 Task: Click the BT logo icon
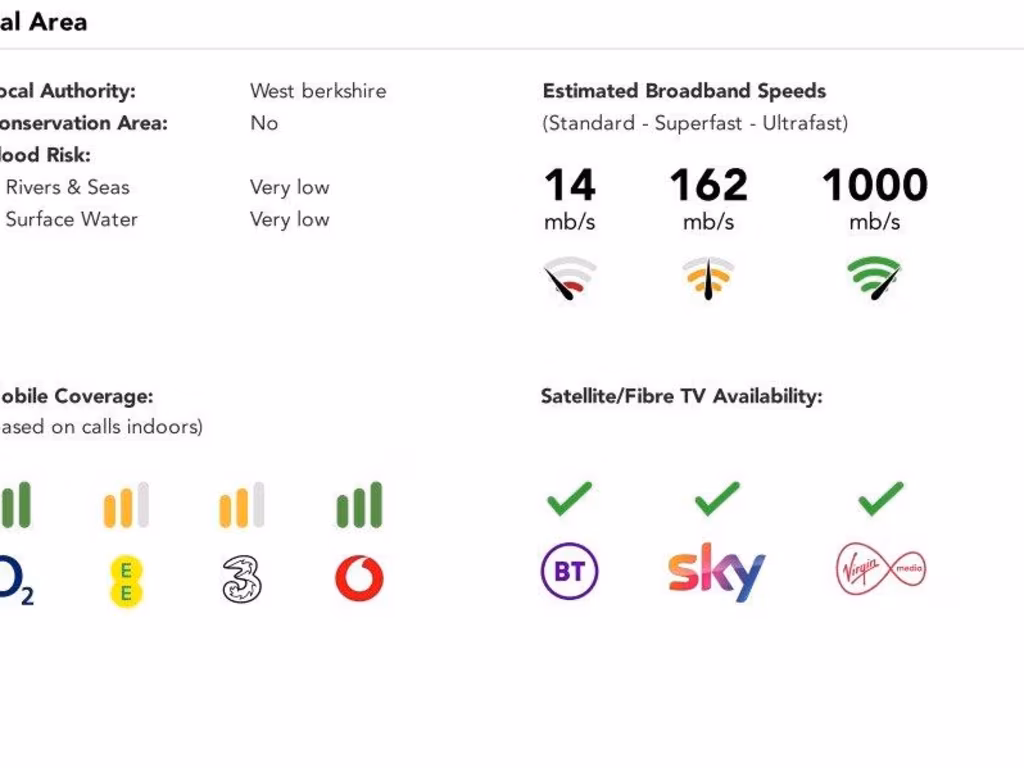[569, 571]
